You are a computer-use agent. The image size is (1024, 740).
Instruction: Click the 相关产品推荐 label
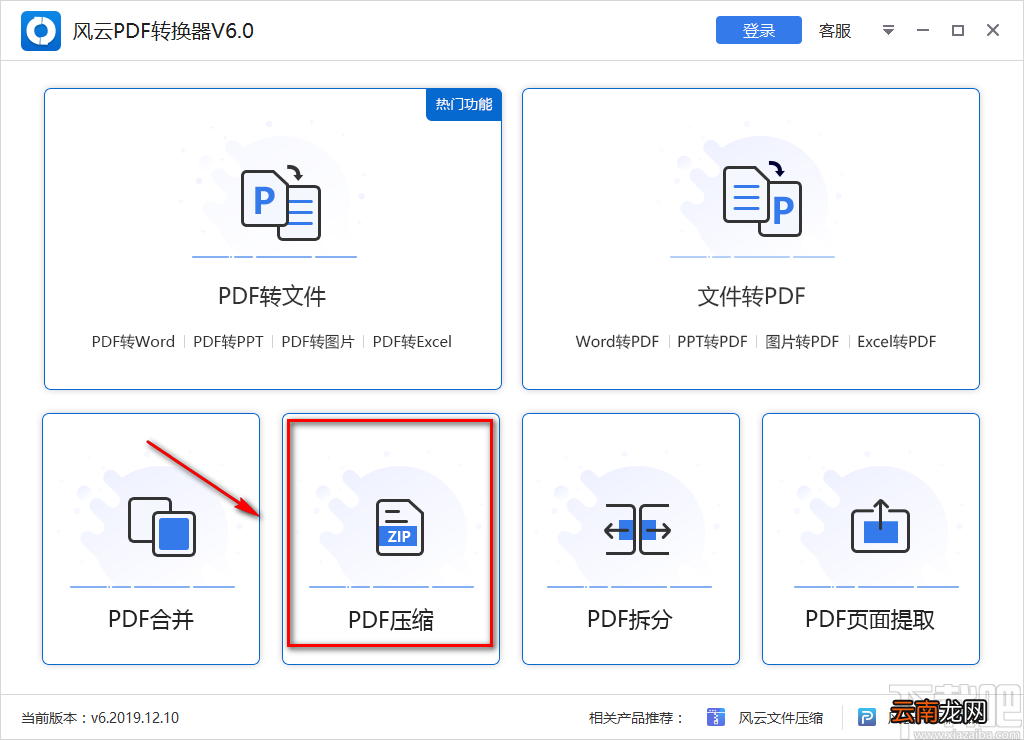(x=636, y=718)
